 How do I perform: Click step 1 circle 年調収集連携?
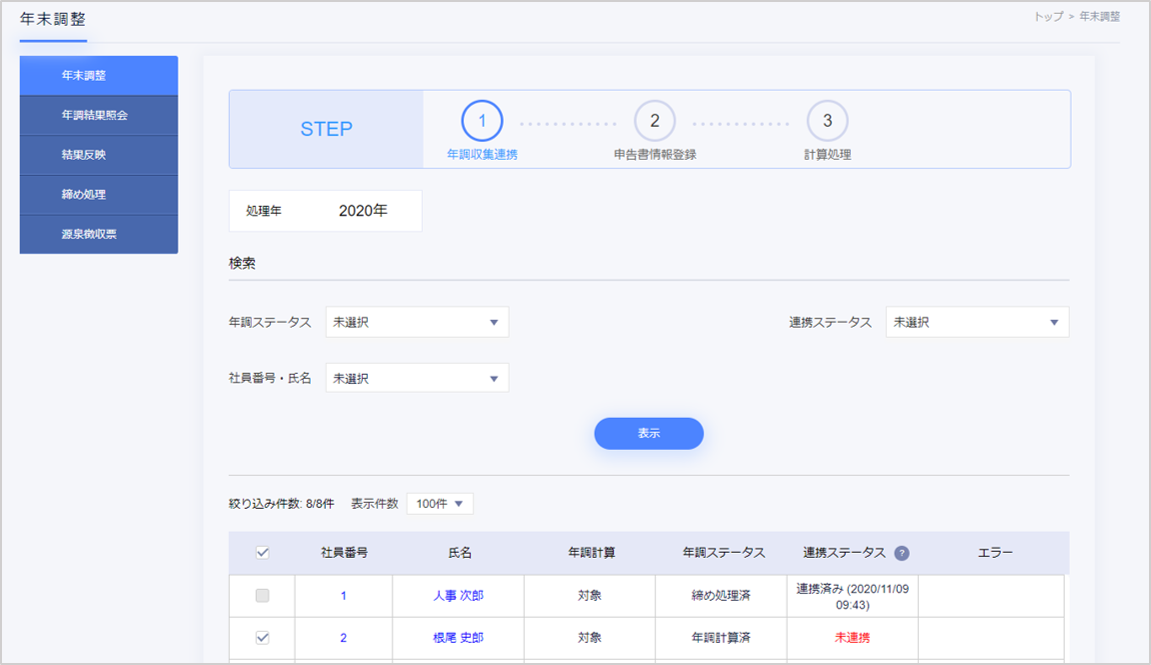tap(482, 121)
